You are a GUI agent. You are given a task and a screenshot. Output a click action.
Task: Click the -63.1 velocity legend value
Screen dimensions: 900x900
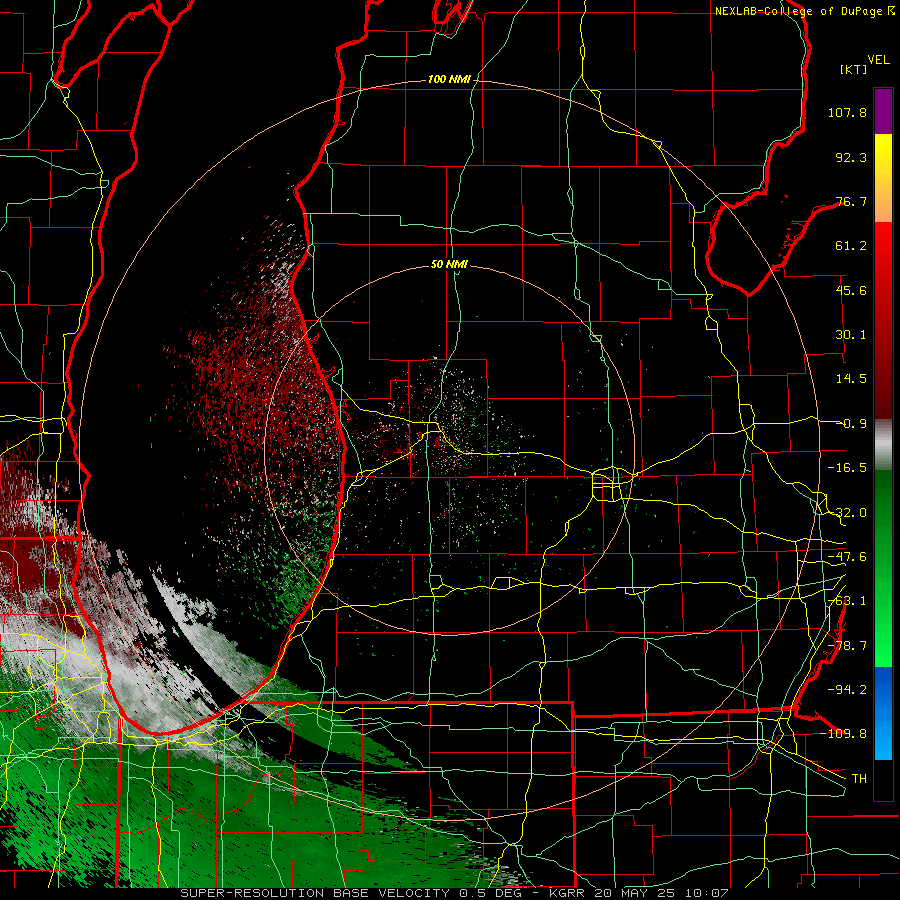pos(847,601)
